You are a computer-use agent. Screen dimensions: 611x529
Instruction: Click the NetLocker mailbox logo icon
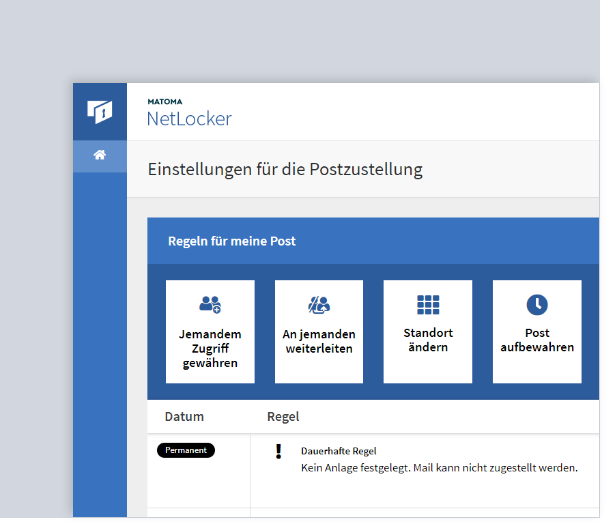click(100, 111)
